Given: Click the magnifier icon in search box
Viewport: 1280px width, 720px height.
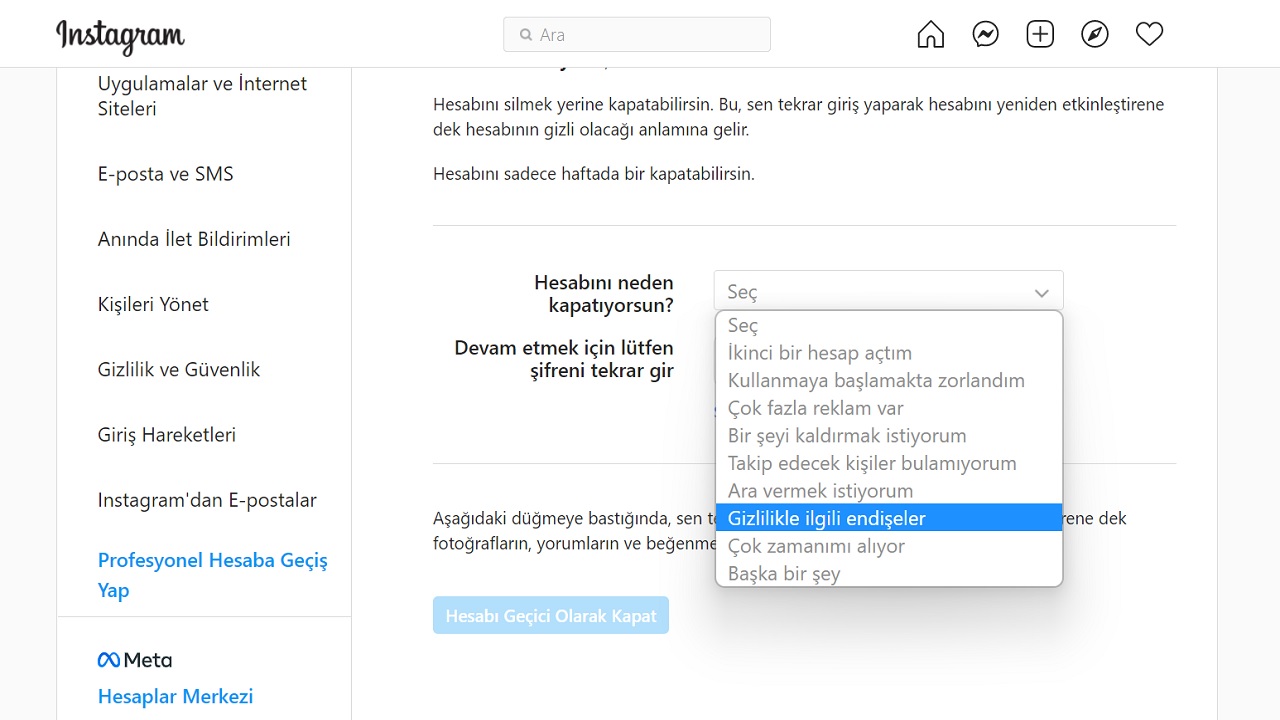Looking at the screenshot, I should 526,35.
